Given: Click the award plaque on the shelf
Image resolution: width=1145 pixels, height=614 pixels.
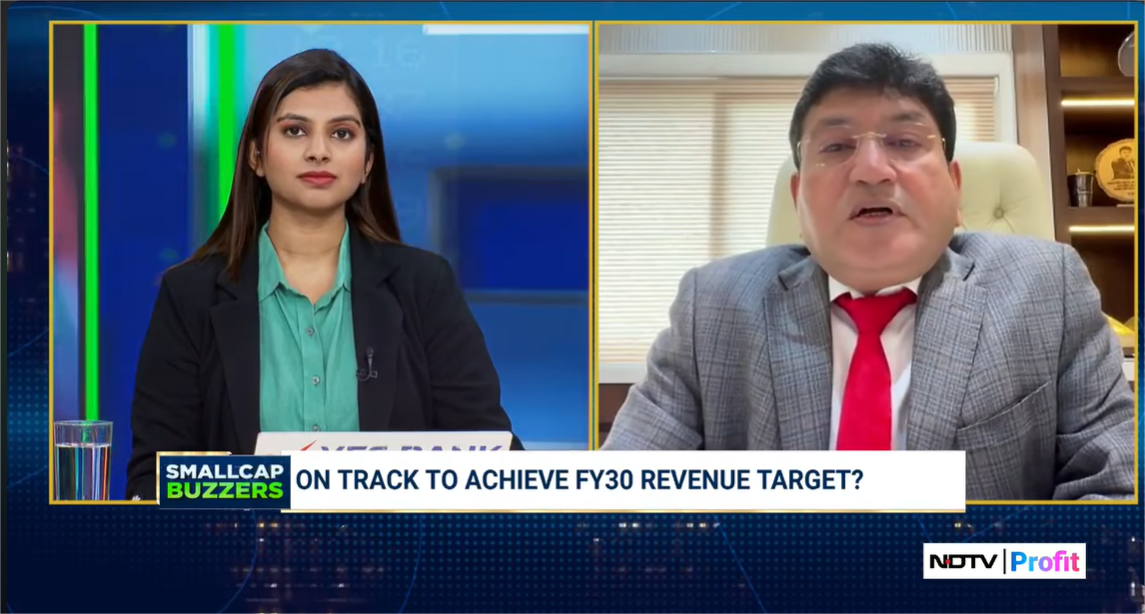Looking at the screenshot, I should coord(1114,168).
